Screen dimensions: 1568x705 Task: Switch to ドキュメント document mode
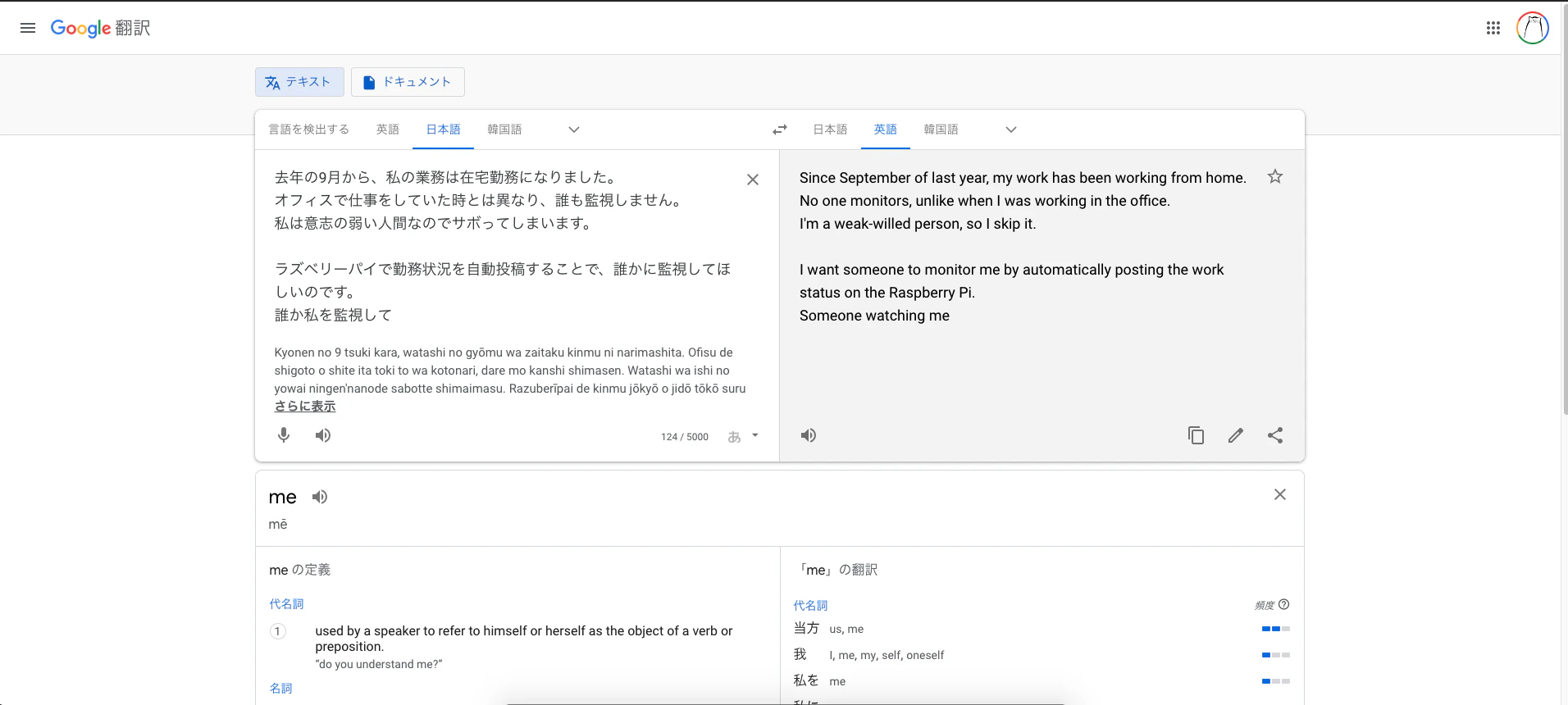click(408, 82)
